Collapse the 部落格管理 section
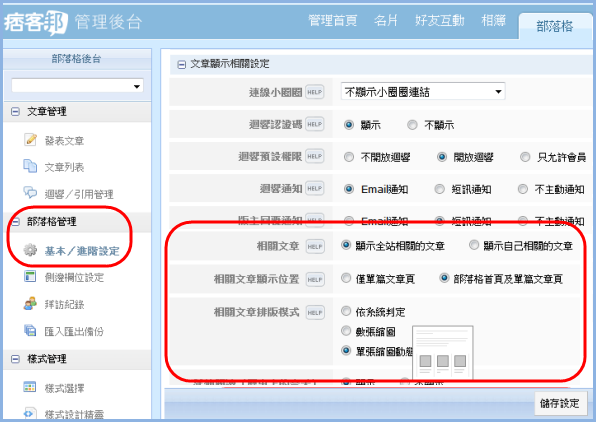 [x=15, y=222]
